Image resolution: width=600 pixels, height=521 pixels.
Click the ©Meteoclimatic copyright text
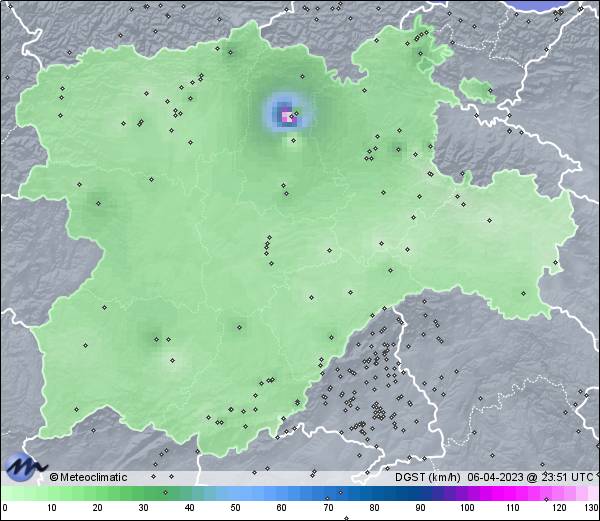point(88,477)
